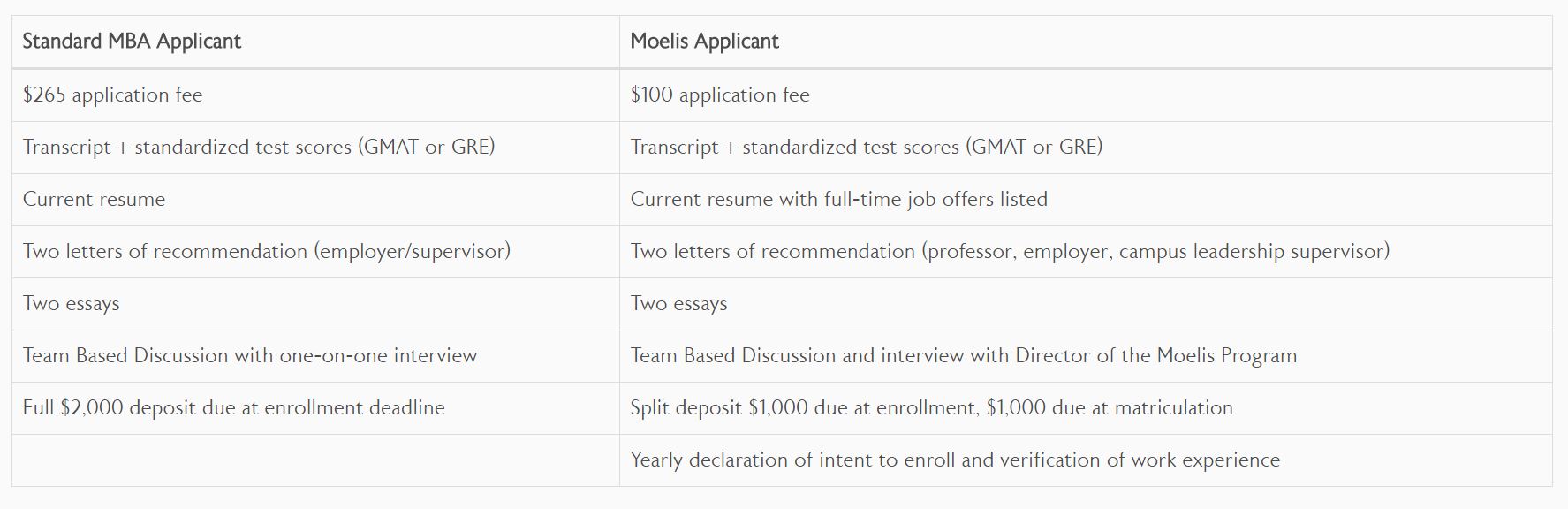Click the empty bottom cell in Standard column
Screen dimensions: 1568x509
(315, 460)
